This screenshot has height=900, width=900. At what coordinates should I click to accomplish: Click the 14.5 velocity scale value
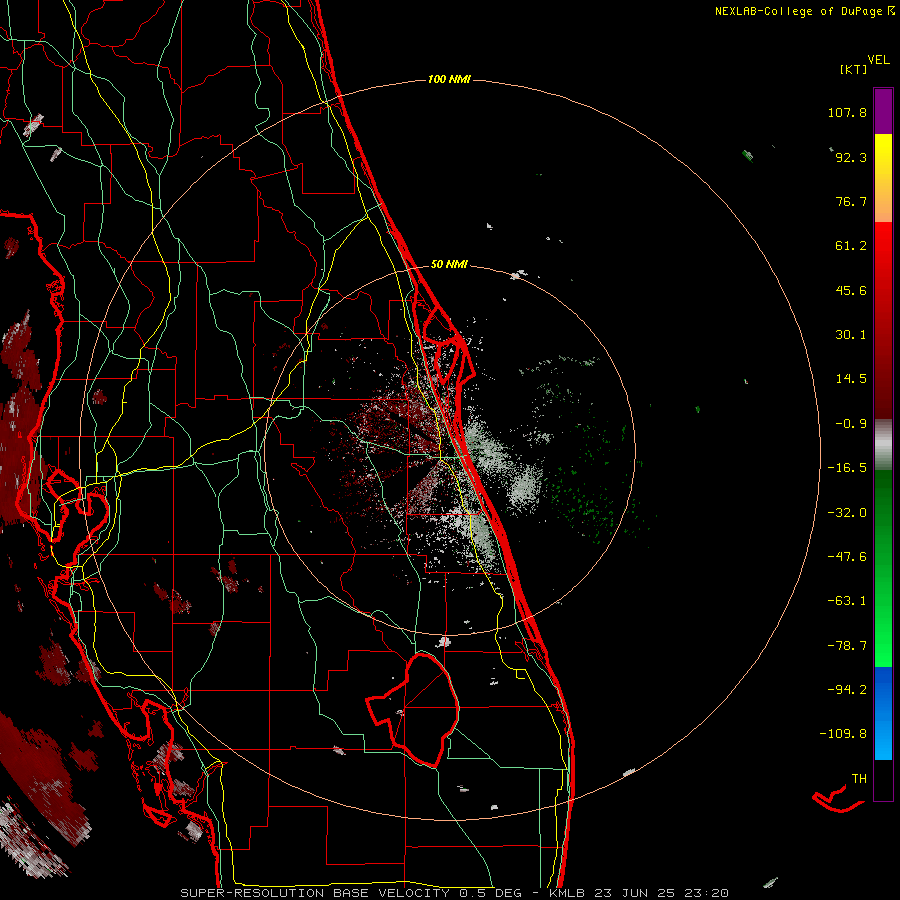pos(851,379)
